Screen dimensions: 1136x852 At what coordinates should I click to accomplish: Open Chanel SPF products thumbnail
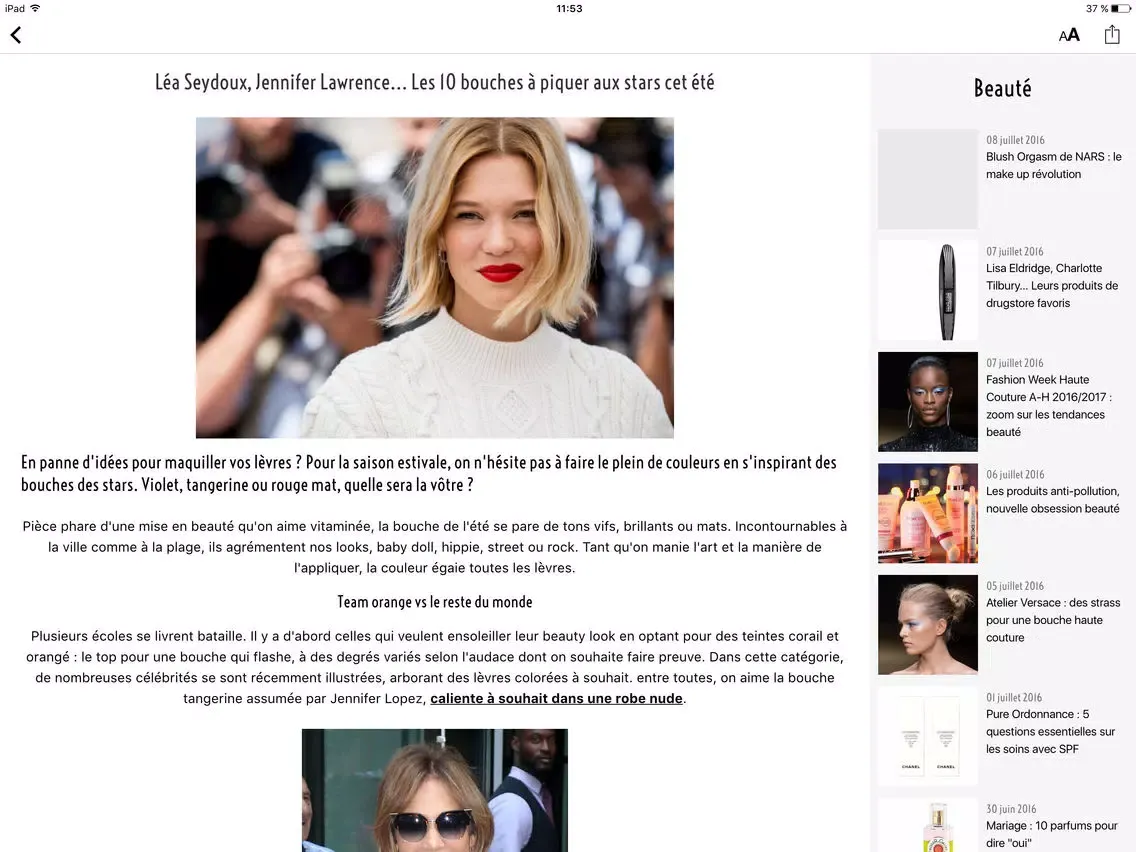point(927,737)
